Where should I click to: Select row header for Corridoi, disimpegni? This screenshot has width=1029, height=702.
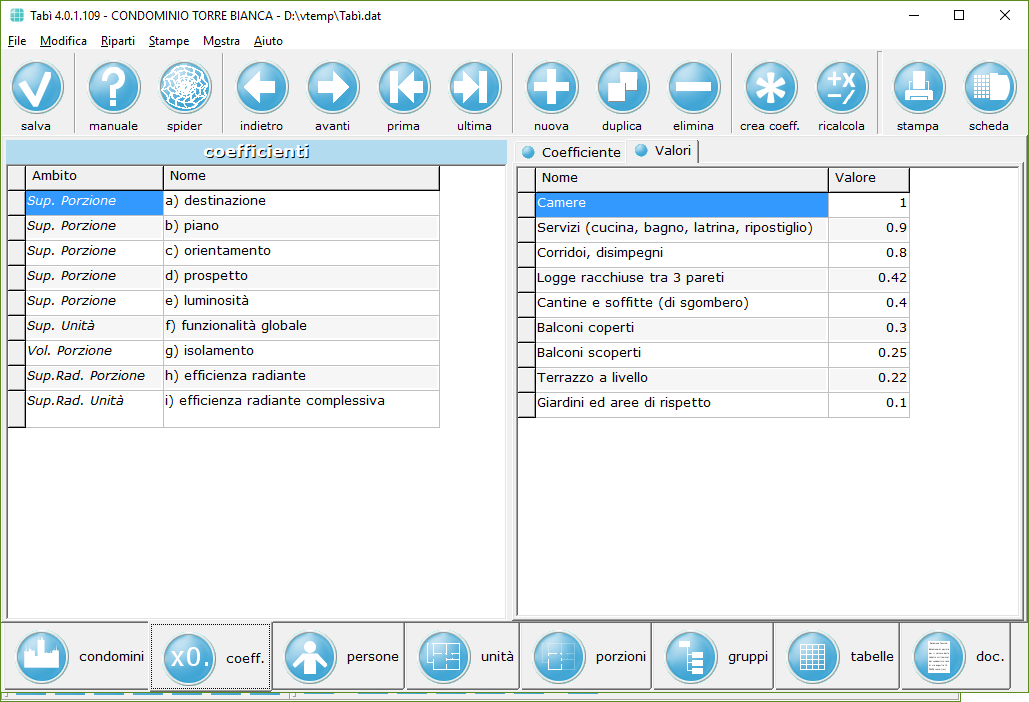click(526, 254)
